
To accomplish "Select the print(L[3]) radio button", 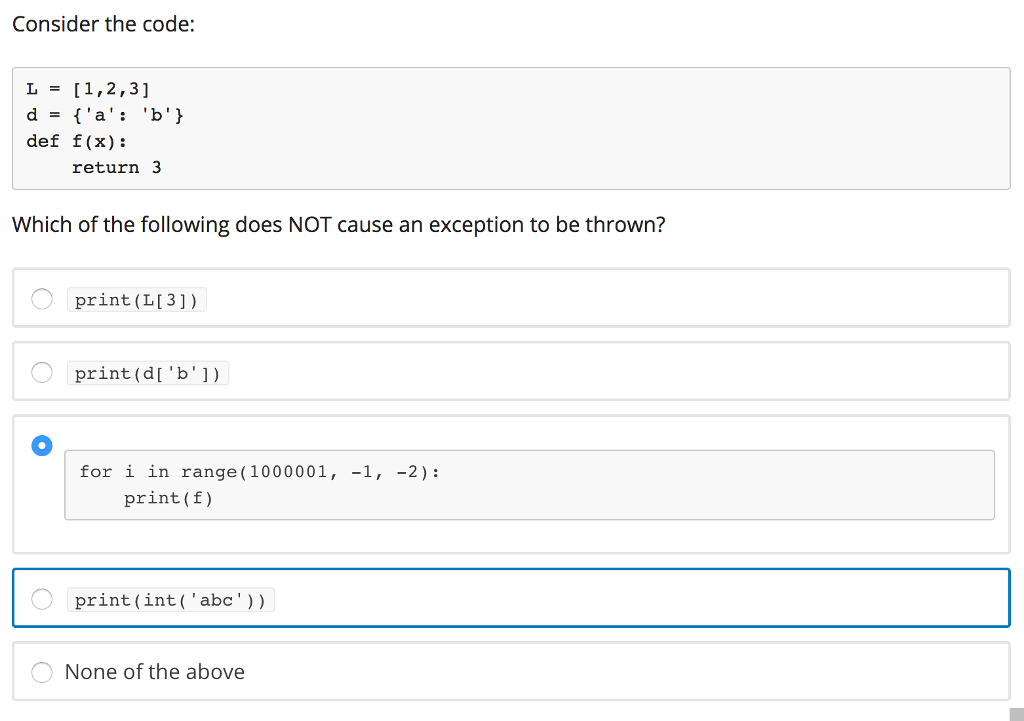I will pos(42,299).
